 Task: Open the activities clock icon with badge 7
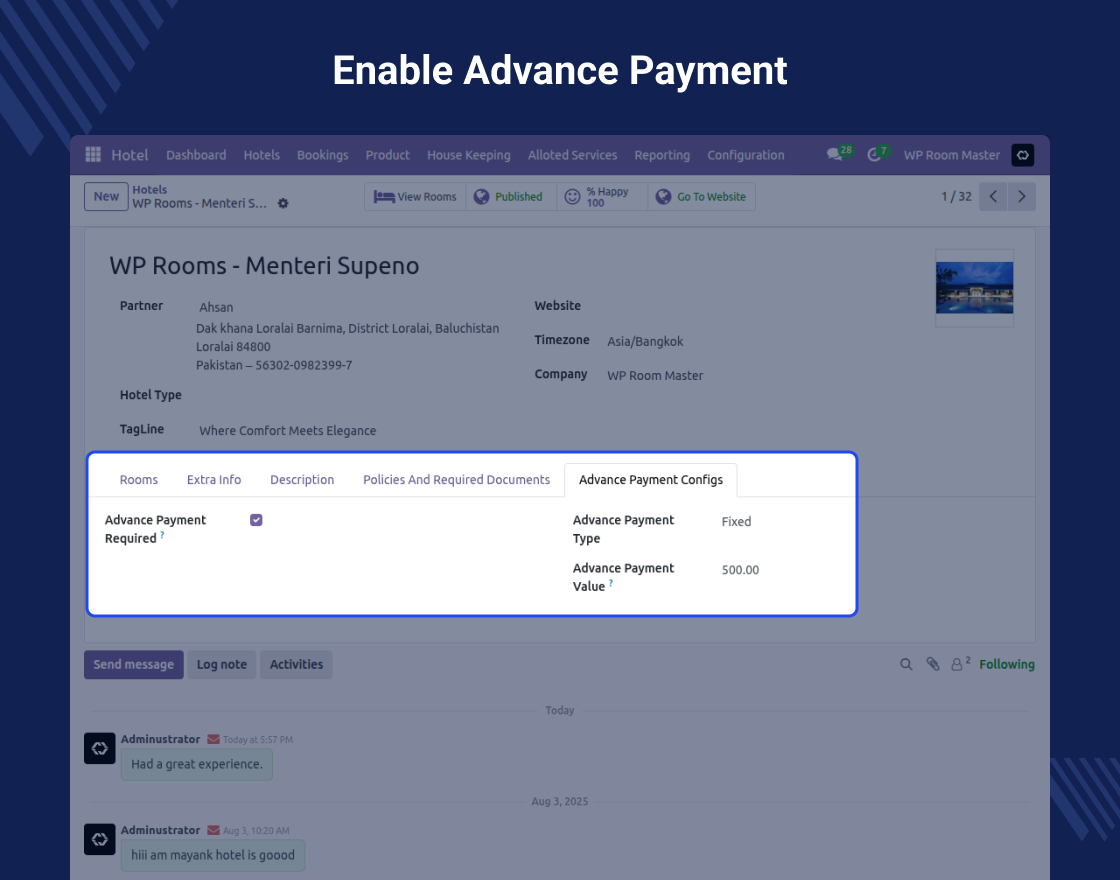[x=875, y=155]
